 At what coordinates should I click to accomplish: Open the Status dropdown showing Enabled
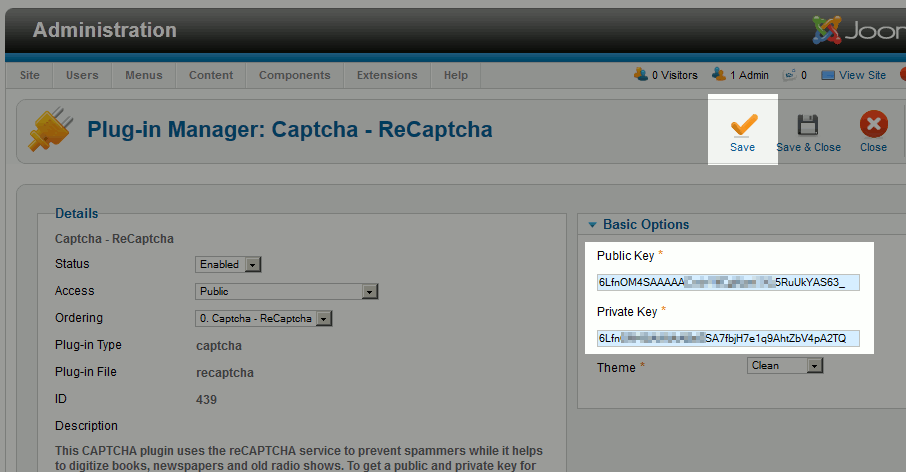[229, 265]
